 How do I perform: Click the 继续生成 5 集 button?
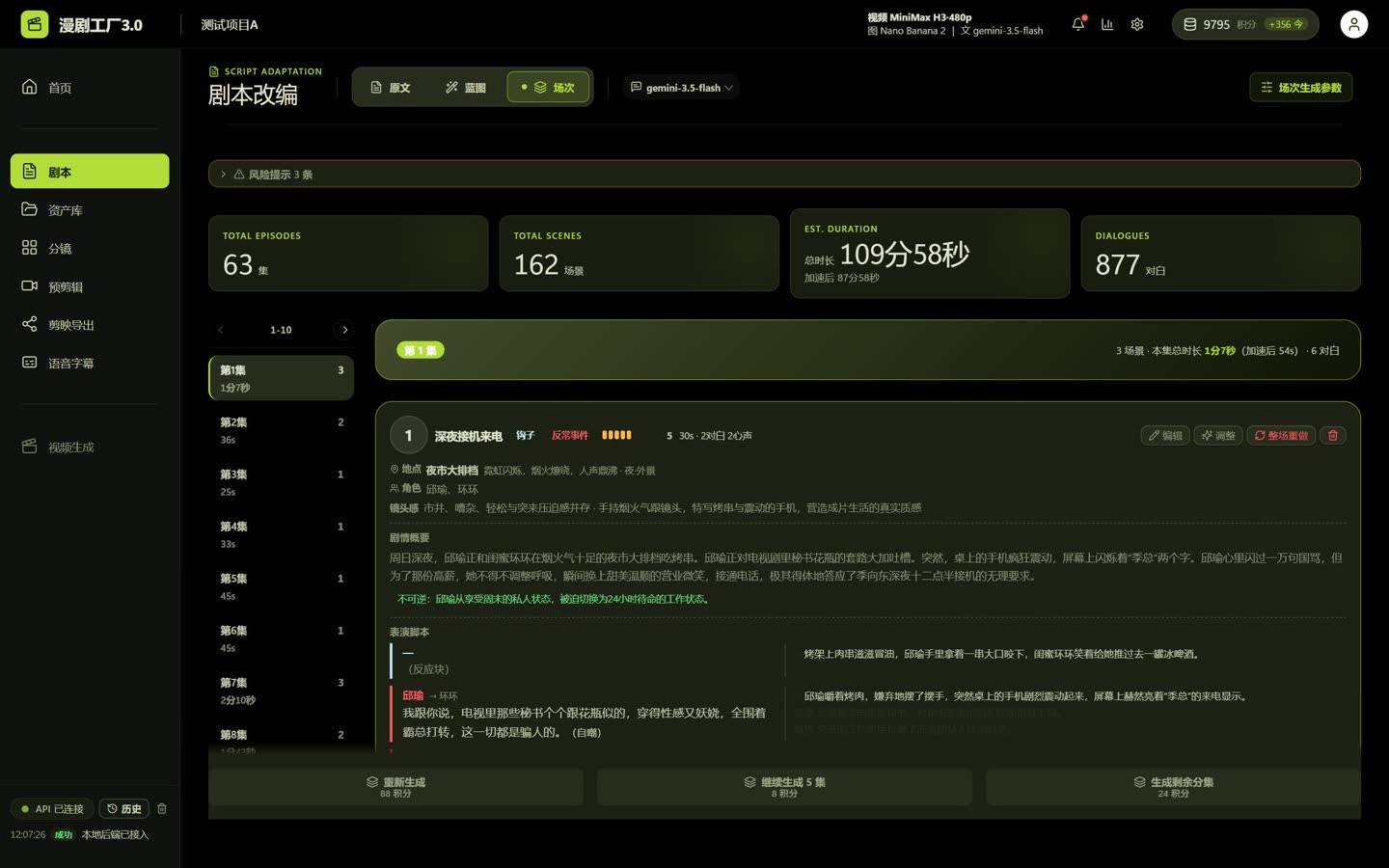coord(784,787)
